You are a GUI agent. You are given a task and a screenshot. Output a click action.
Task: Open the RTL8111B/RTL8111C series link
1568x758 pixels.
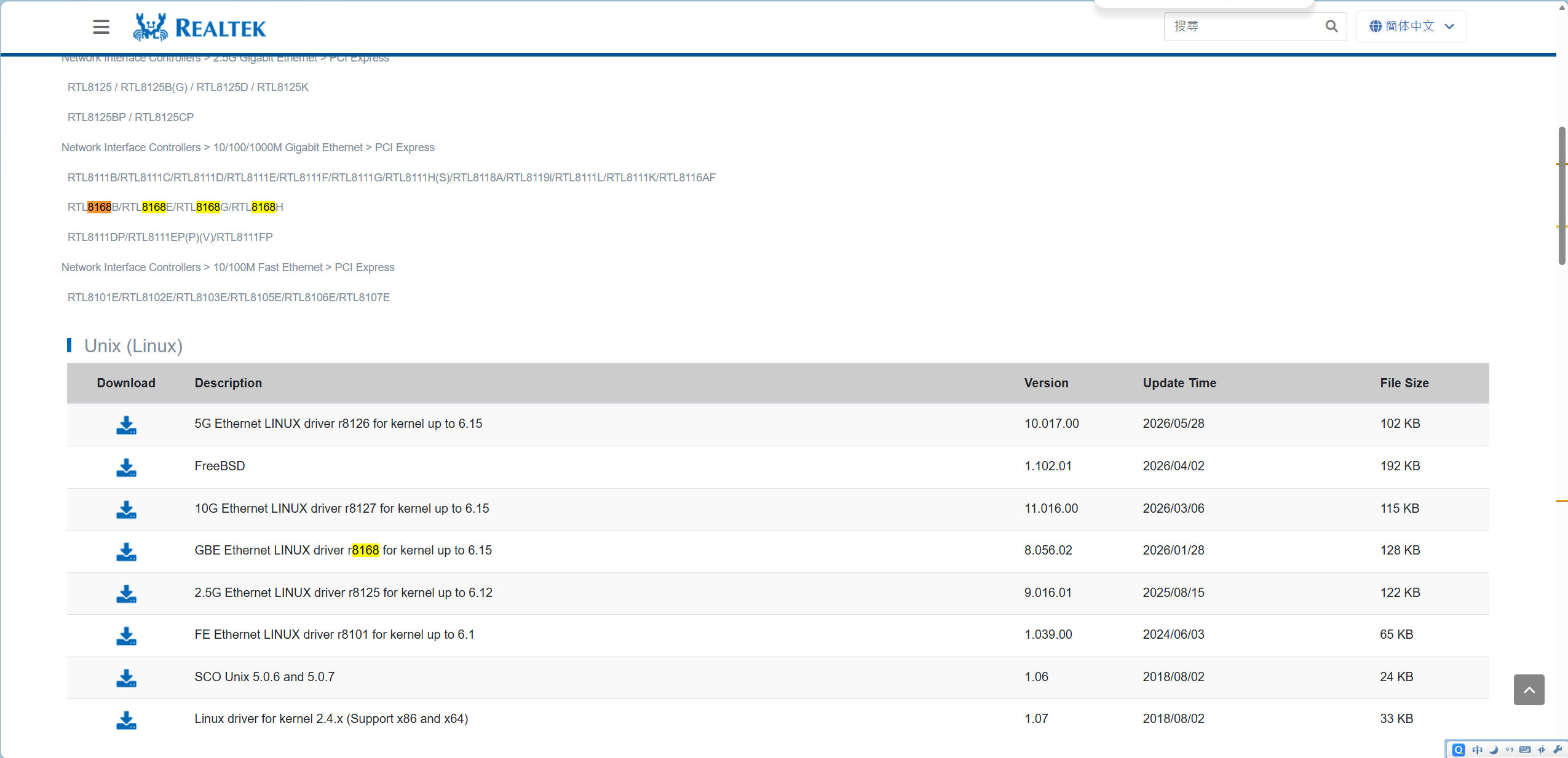pos(392,178)
